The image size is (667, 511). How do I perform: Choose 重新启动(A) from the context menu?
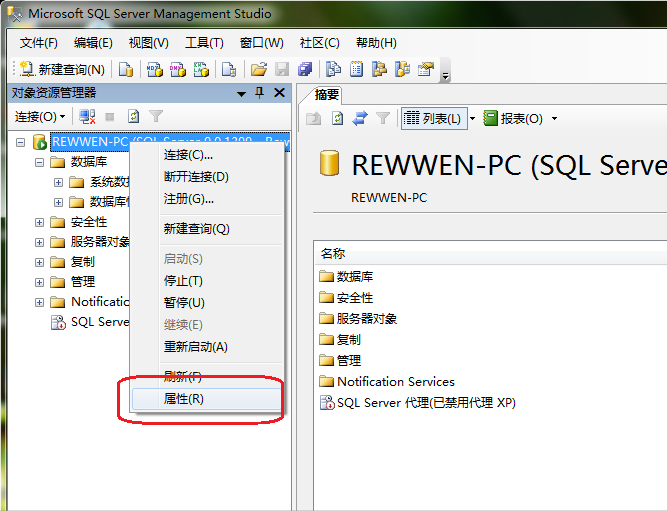click(x=207, y=347)
